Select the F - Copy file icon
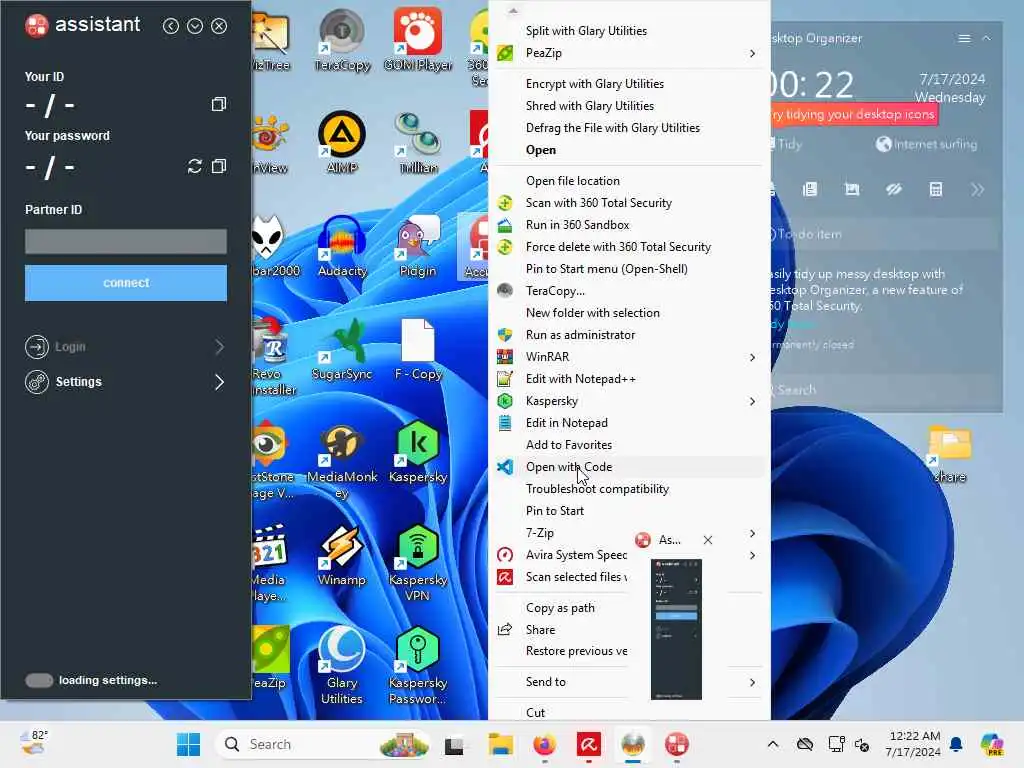This screenshot has height=768, width=1024. [418, 349]
